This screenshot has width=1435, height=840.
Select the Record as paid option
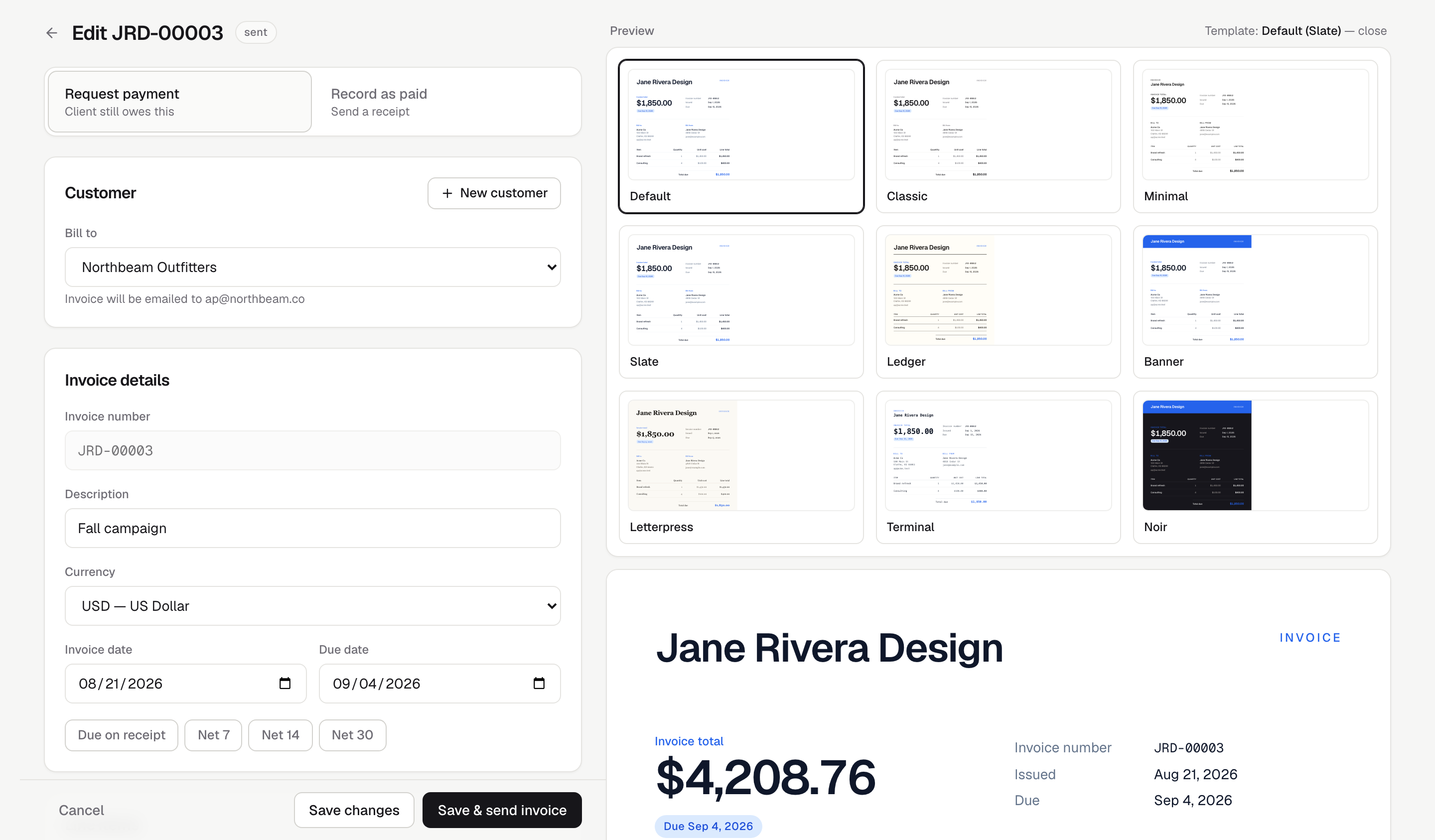click(x=446, y=102)
